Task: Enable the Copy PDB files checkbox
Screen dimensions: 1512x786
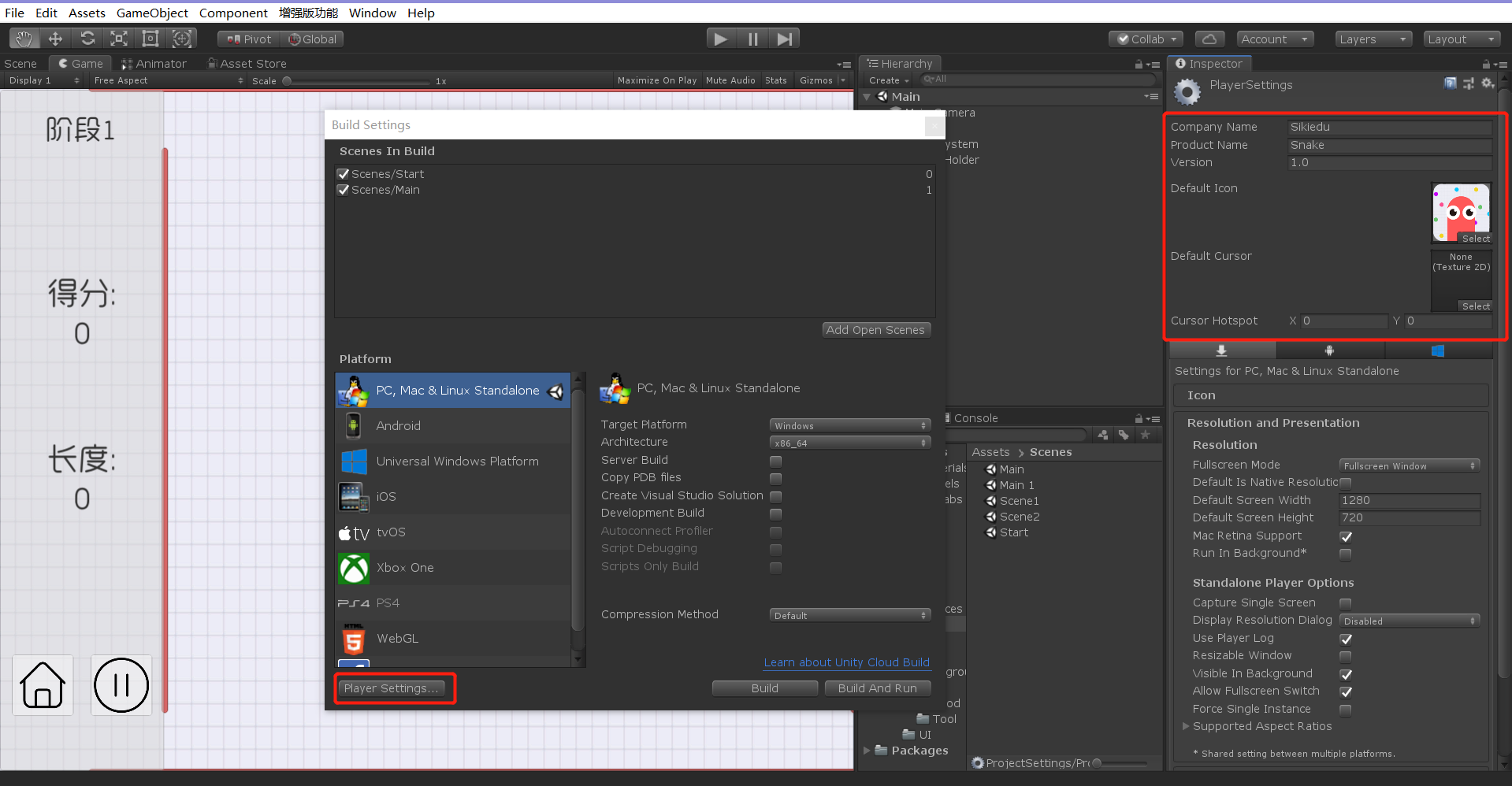Action: click(776, 479)
